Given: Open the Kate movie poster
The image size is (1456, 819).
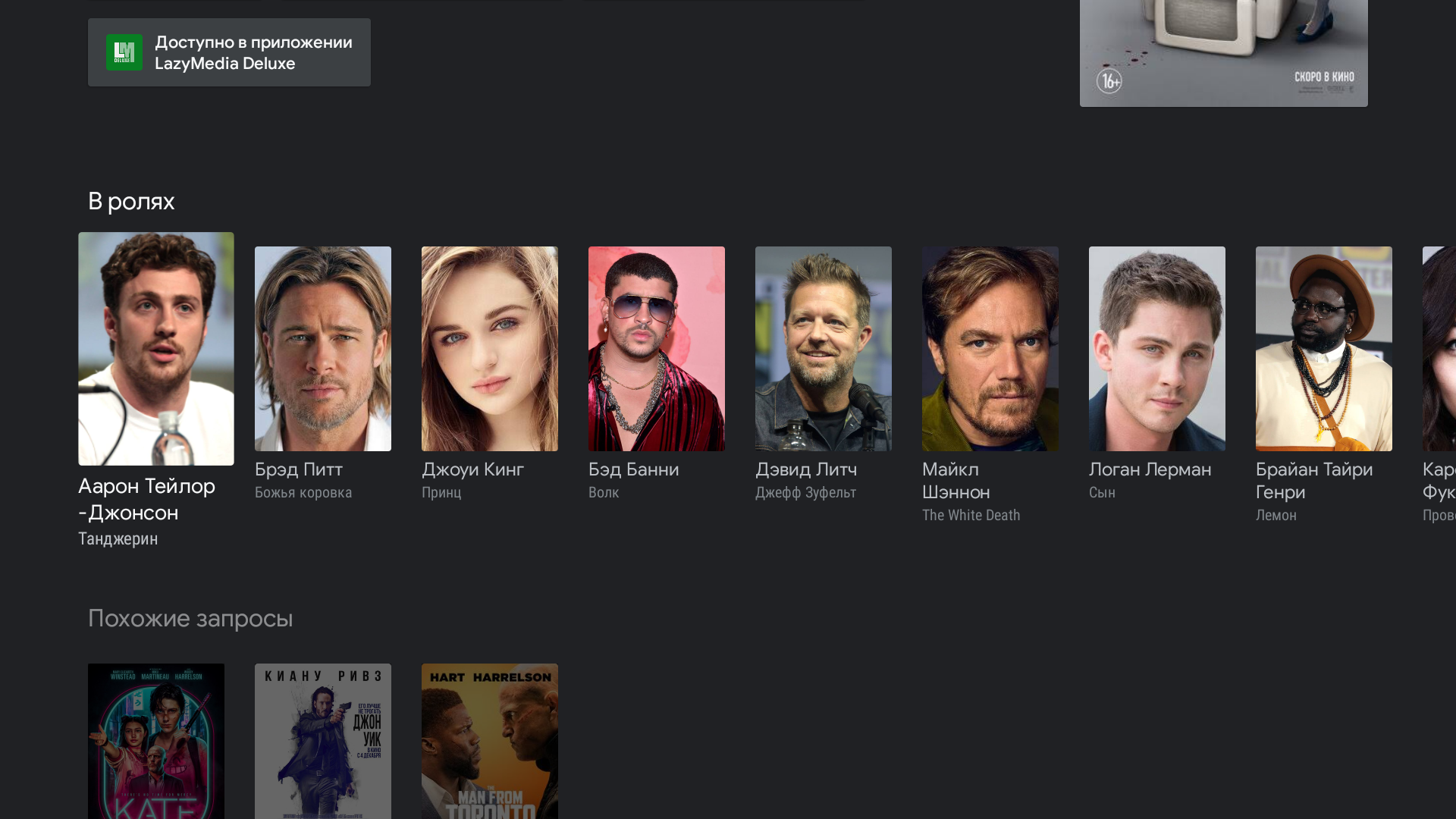Looking at the screenshot, I should point(156,742).
